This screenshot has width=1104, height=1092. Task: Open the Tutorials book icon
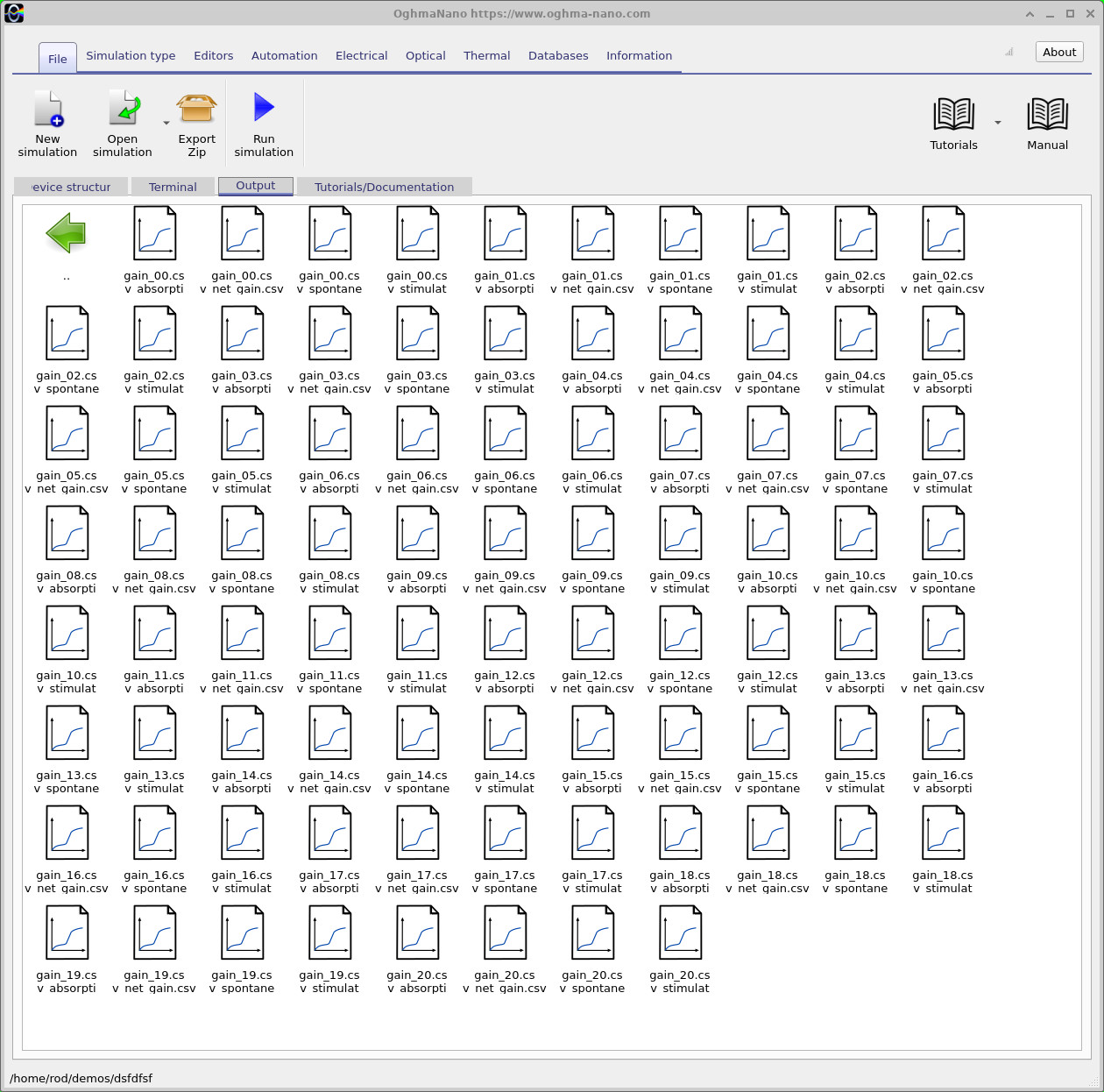pyautogui.click(x=954, y=115)
